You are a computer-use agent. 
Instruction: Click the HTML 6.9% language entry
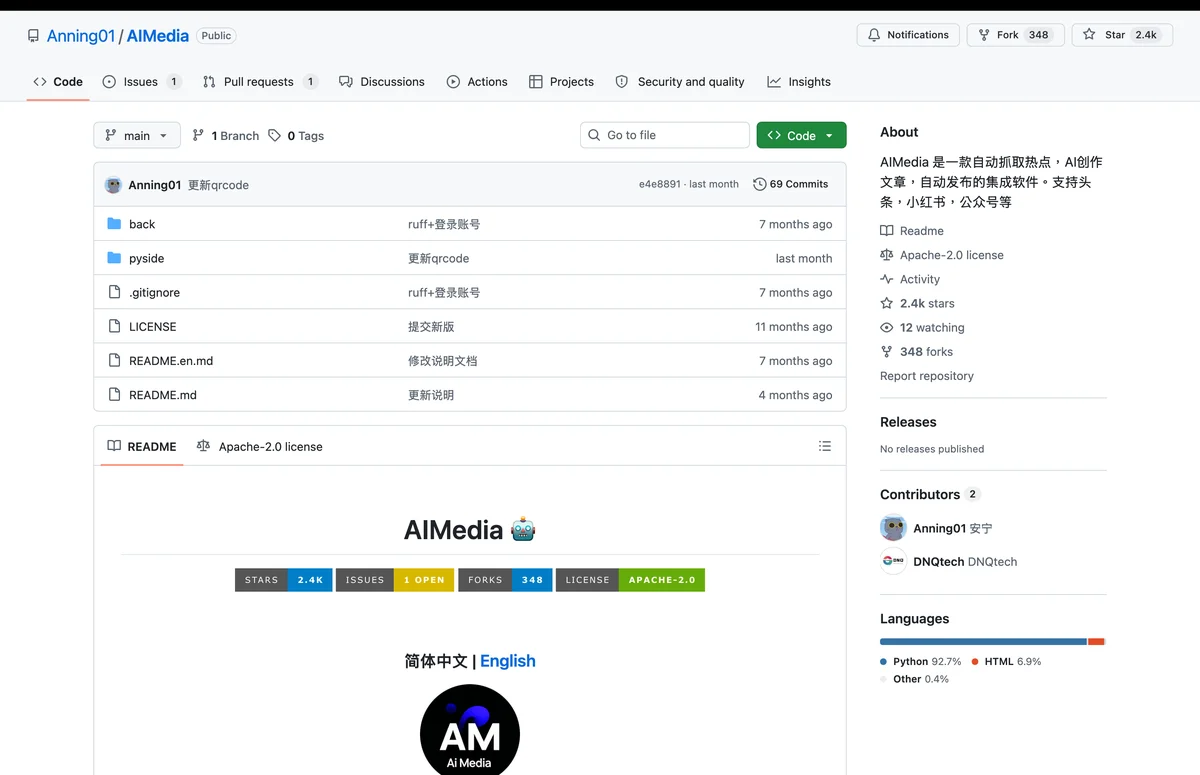tap(1006, 661)
